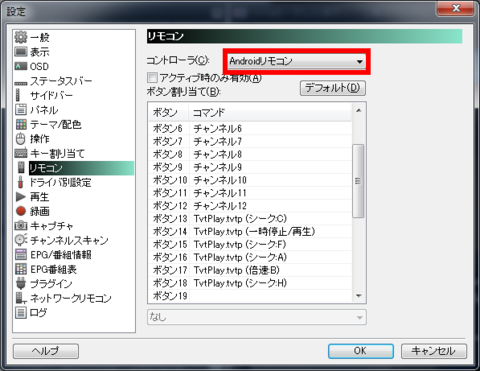Select row ボタン9 チャンネル9
480x371 pixels.
point(250,167)
